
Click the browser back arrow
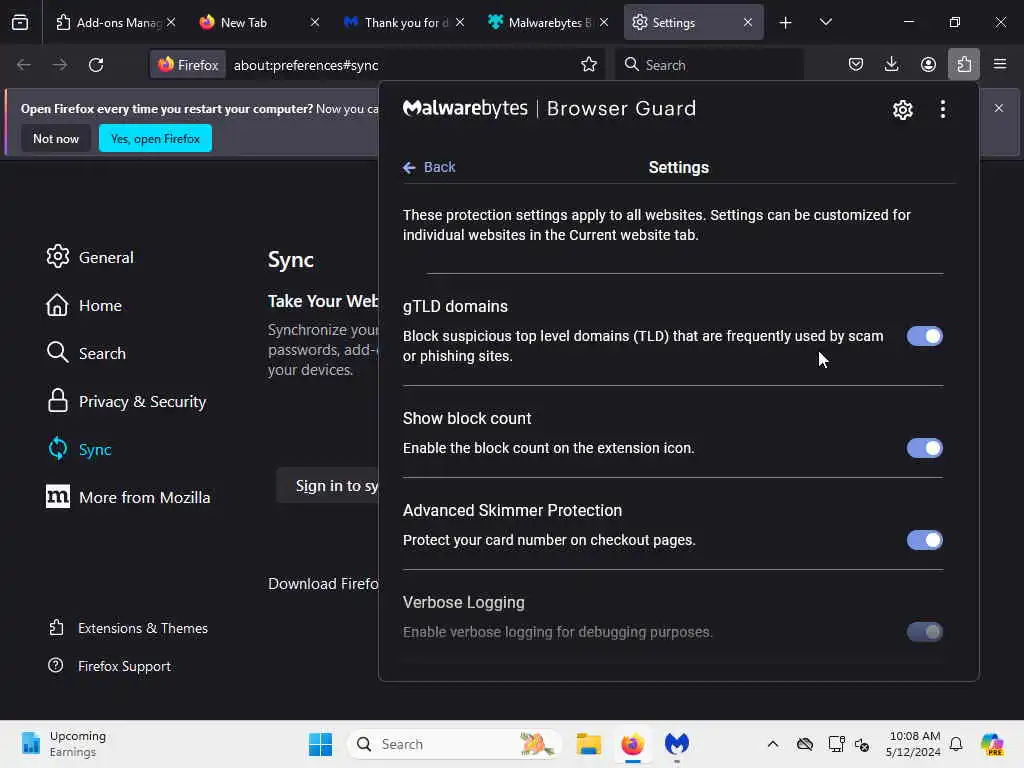pos(24,65)
